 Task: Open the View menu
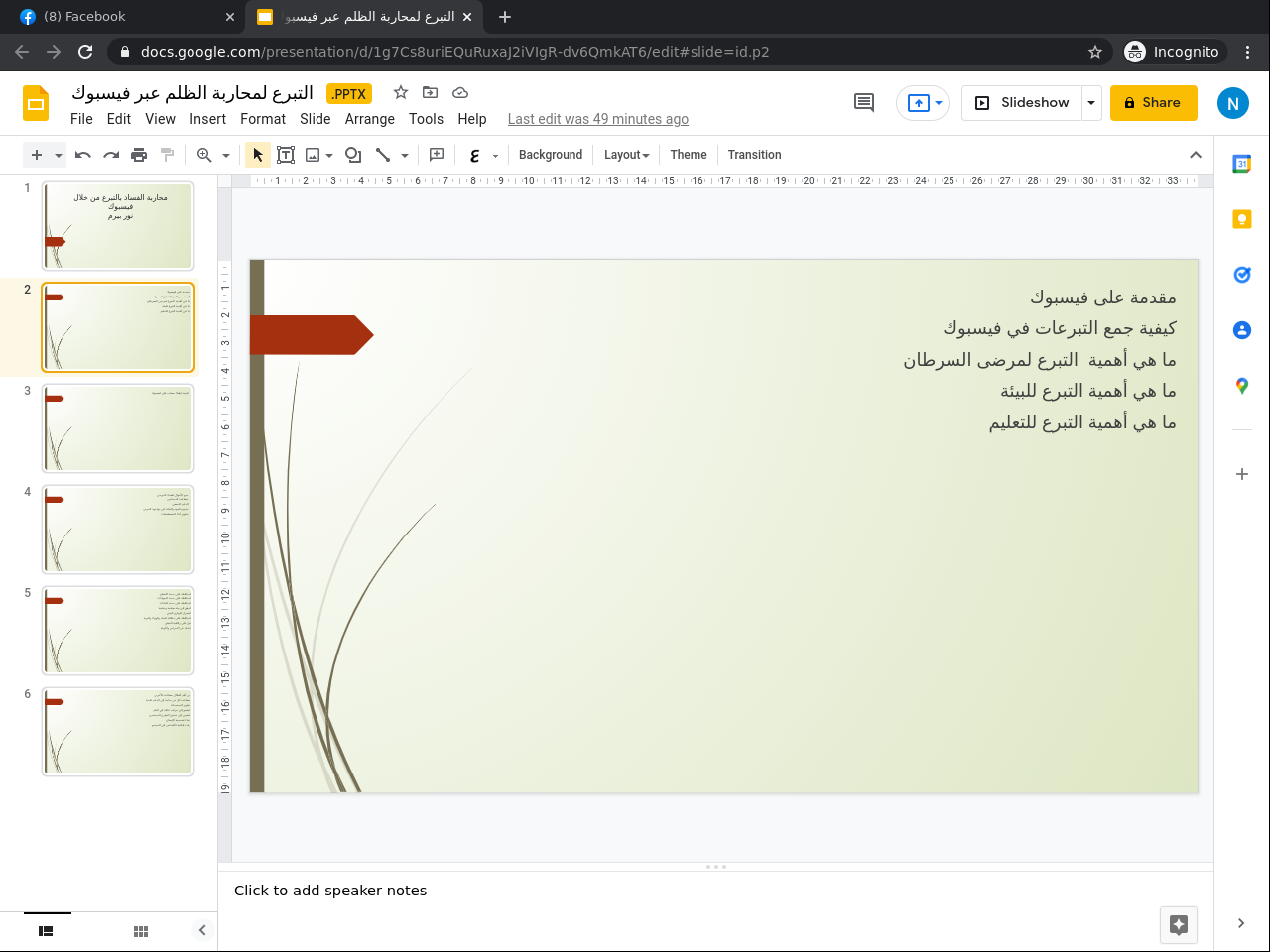[160, 119]
